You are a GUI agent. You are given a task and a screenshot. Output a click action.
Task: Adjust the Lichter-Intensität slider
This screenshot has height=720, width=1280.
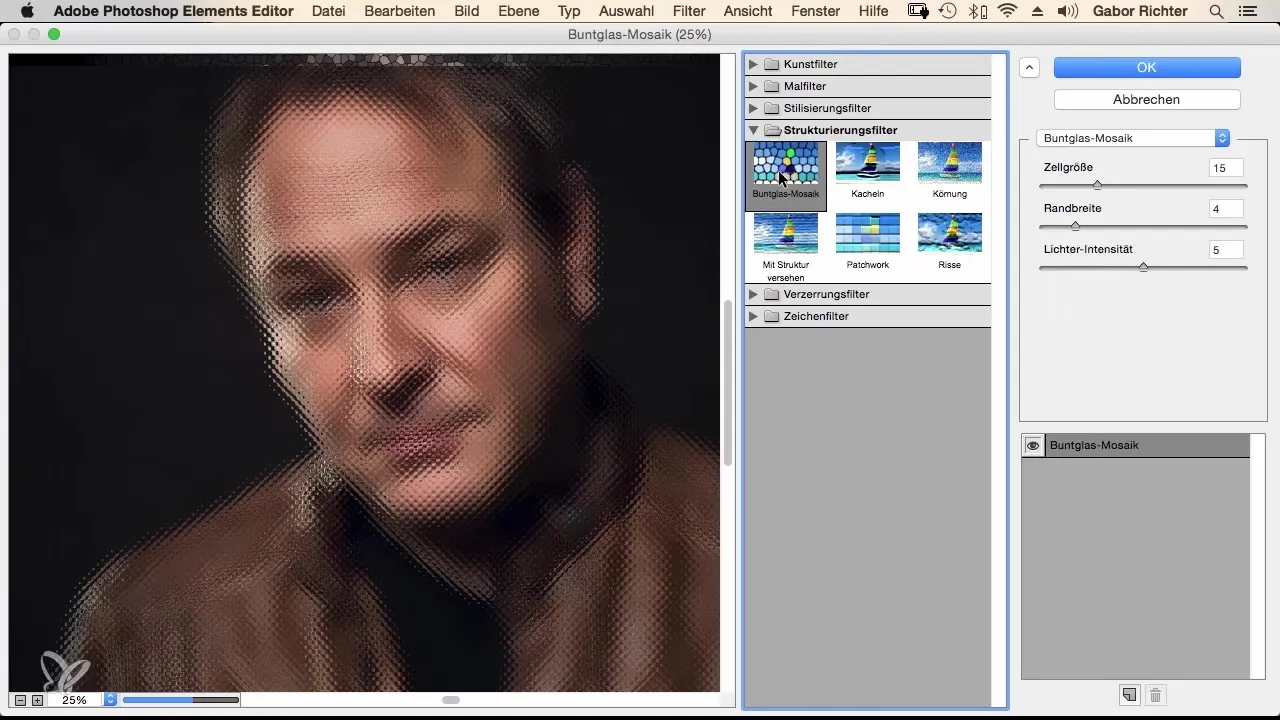coord(1143,267)
